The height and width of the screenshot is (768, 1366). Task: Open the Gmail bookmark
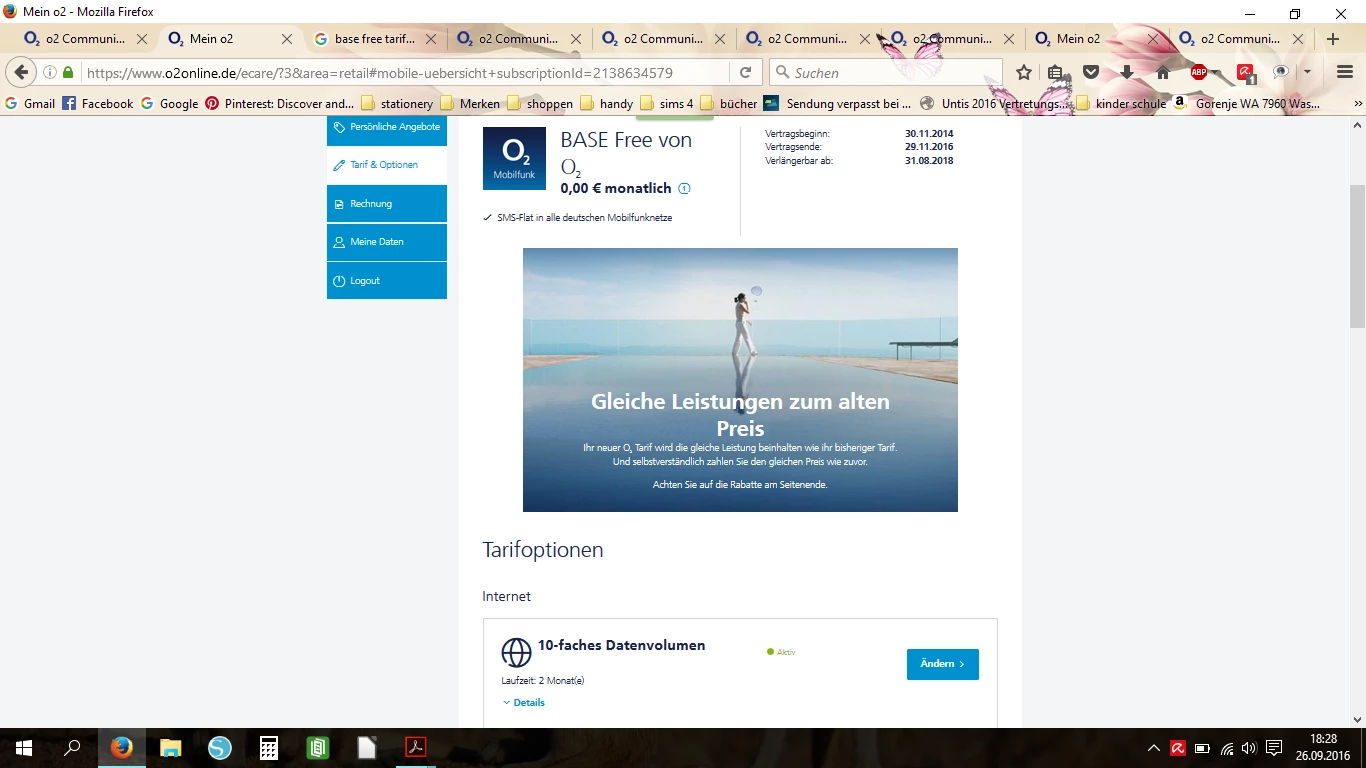(x=30, y=103)
